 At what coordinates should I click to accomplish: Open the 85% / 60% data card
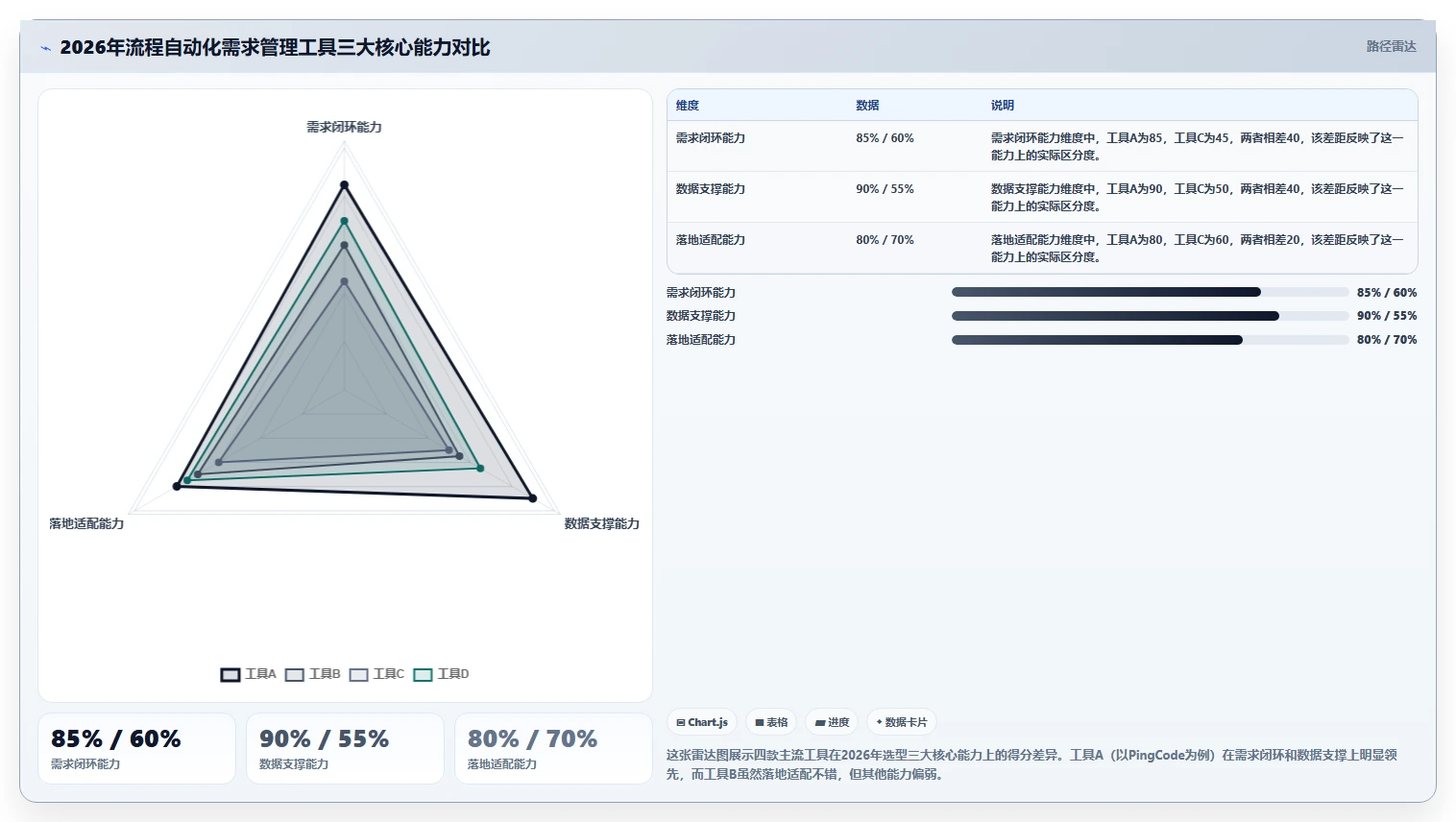tap(136, 748)
